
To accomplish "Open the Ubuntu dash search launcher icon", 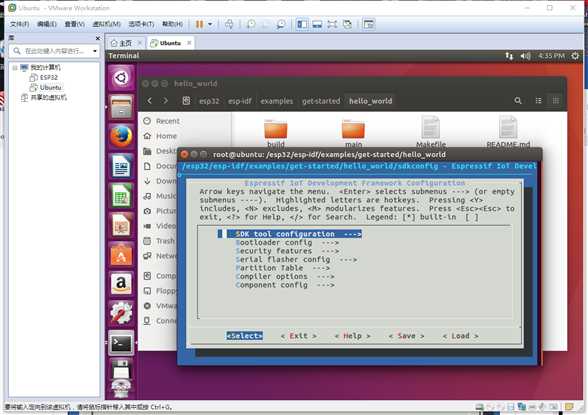I will pos(121,78).
